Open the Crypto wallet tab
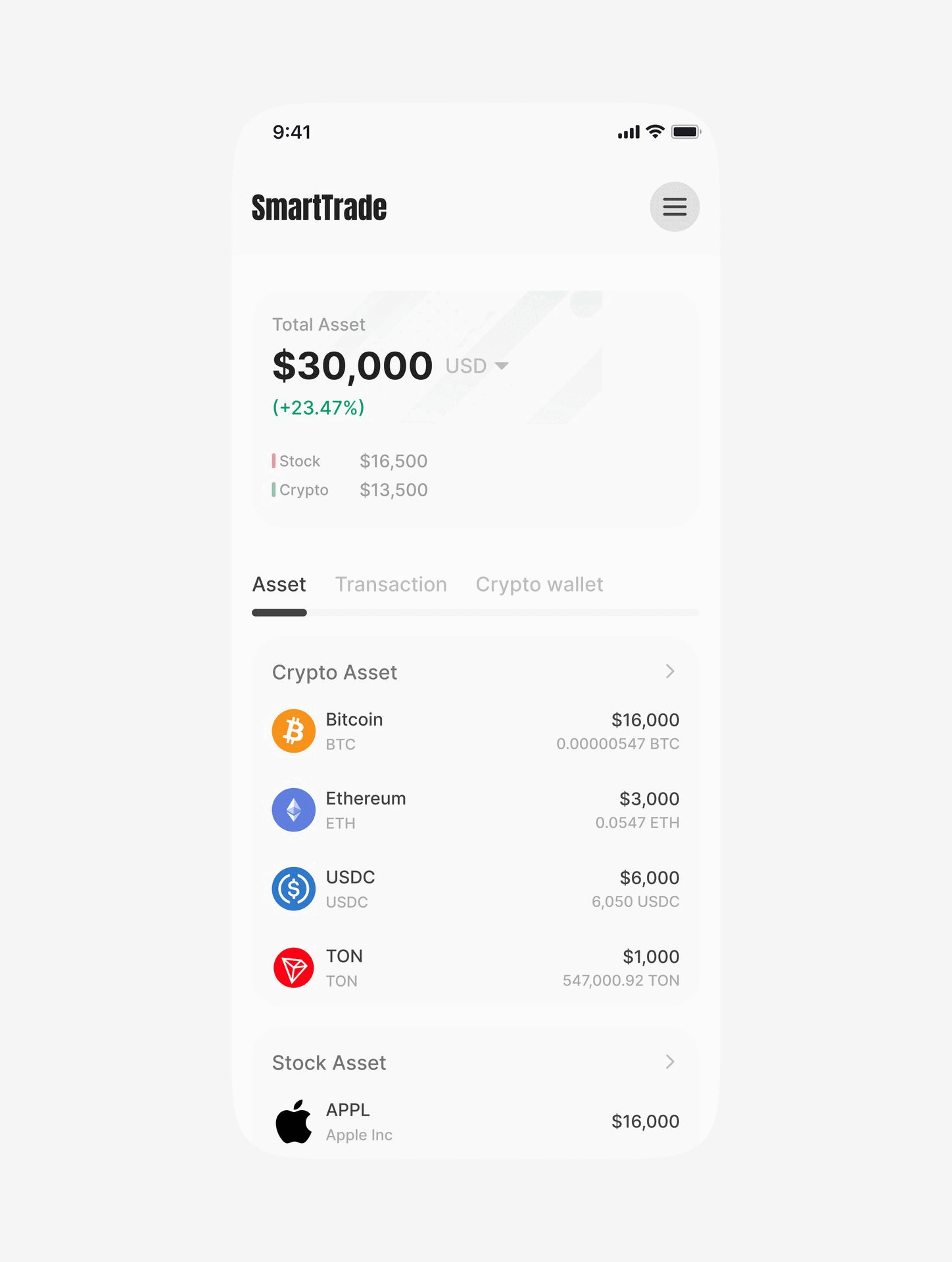This screenshot has height=1262, width=952. pyautogui.click(x=539, y=584)
